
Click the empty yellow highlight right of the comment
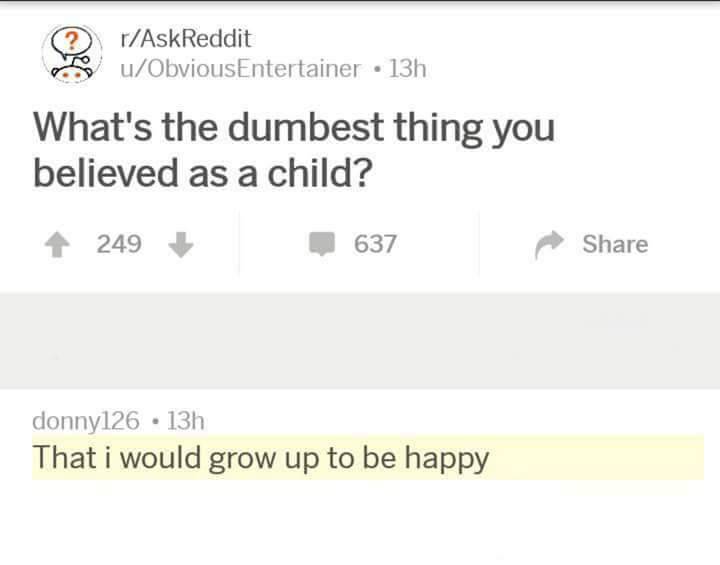point(600,458)
